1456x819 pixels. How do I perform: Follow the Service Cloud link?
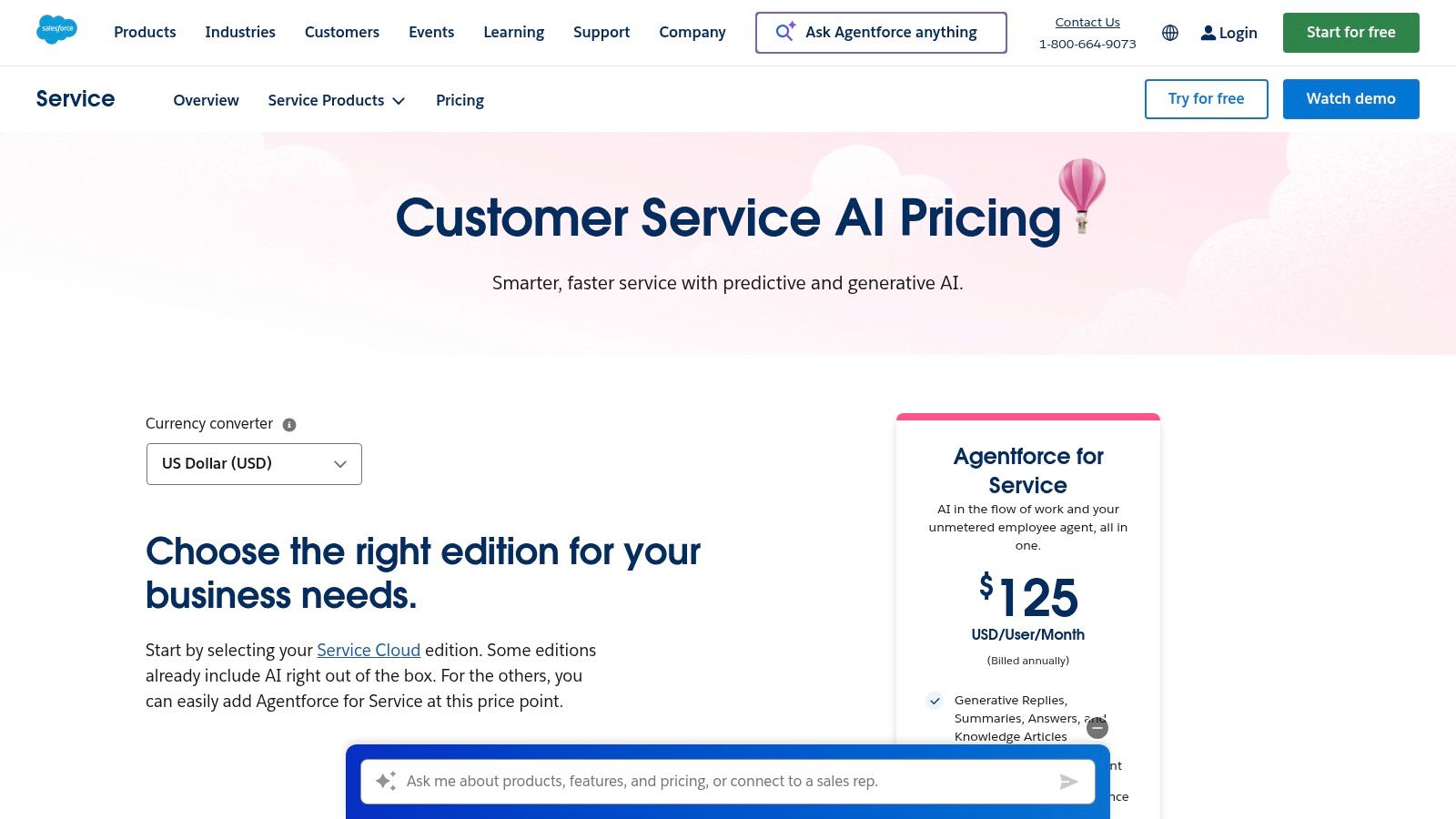369,650
